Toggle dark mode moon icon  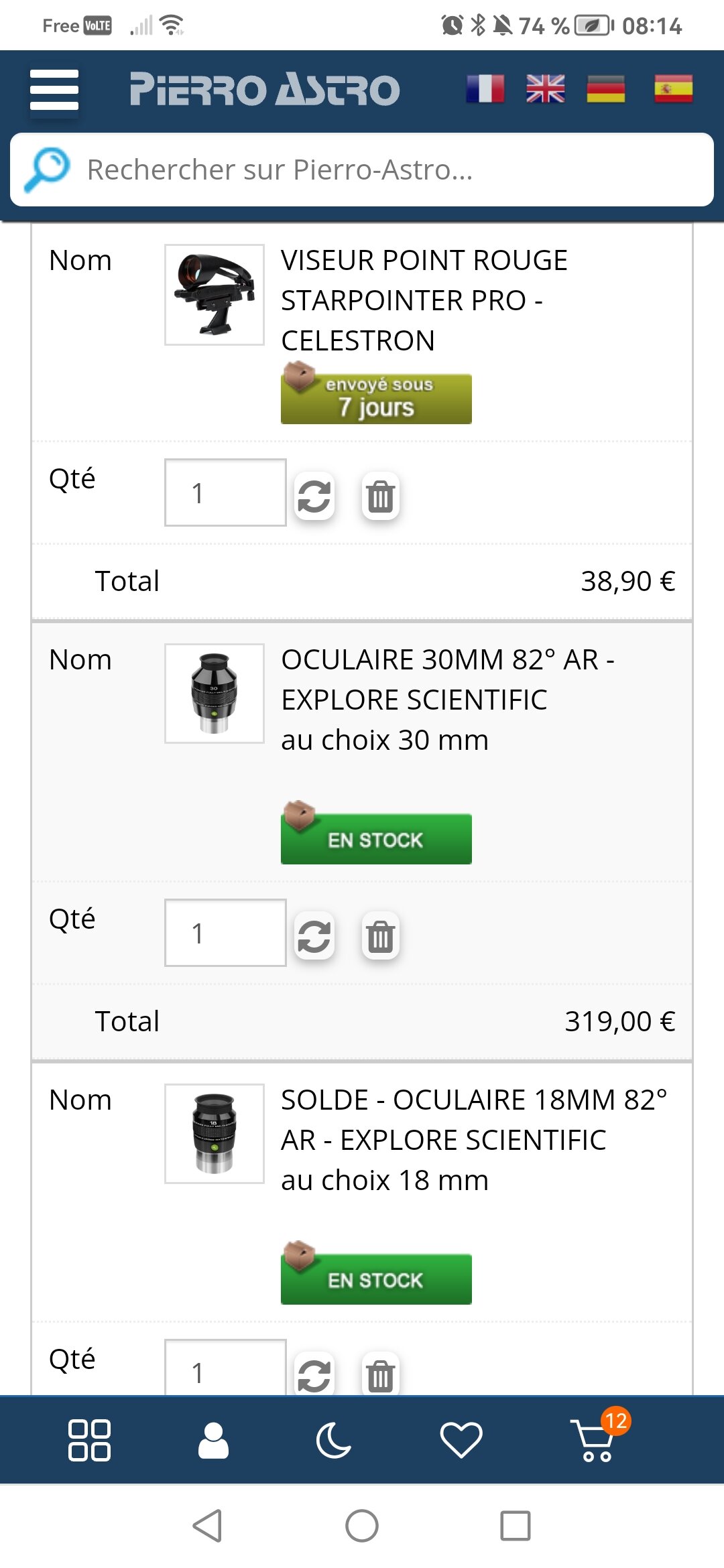coord(333,1440)
